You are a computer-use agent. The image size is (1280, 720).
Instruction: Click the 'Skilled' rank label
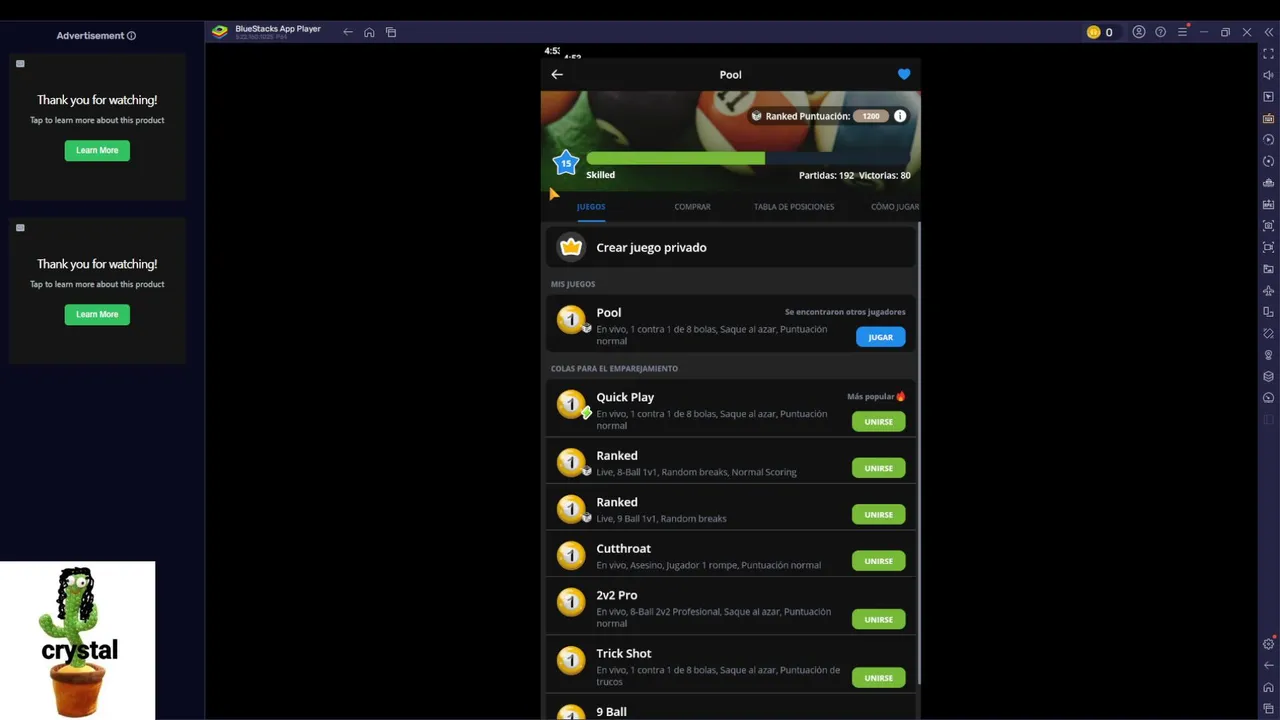[601, 175]
